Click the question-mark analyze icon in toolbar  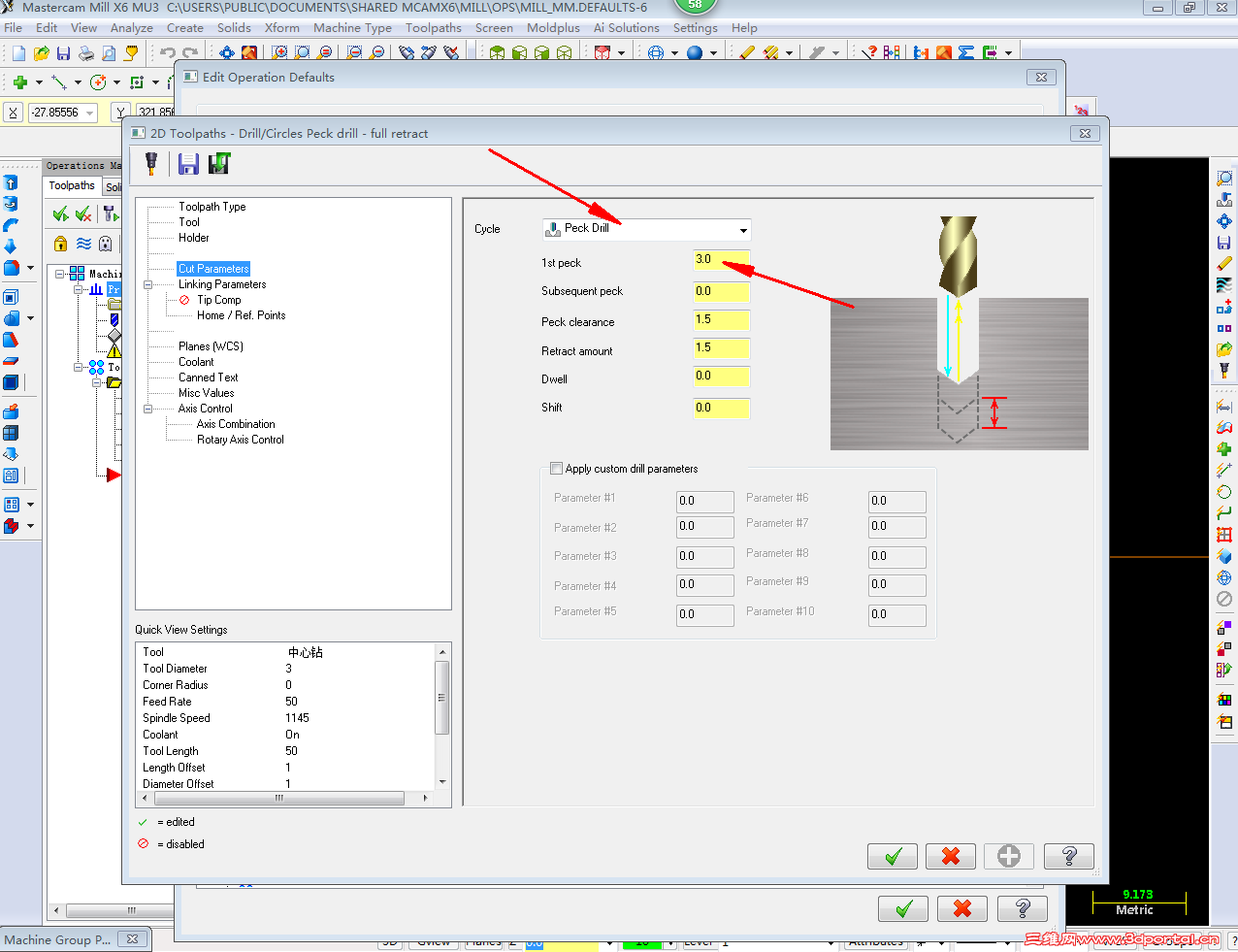[869, 52]
